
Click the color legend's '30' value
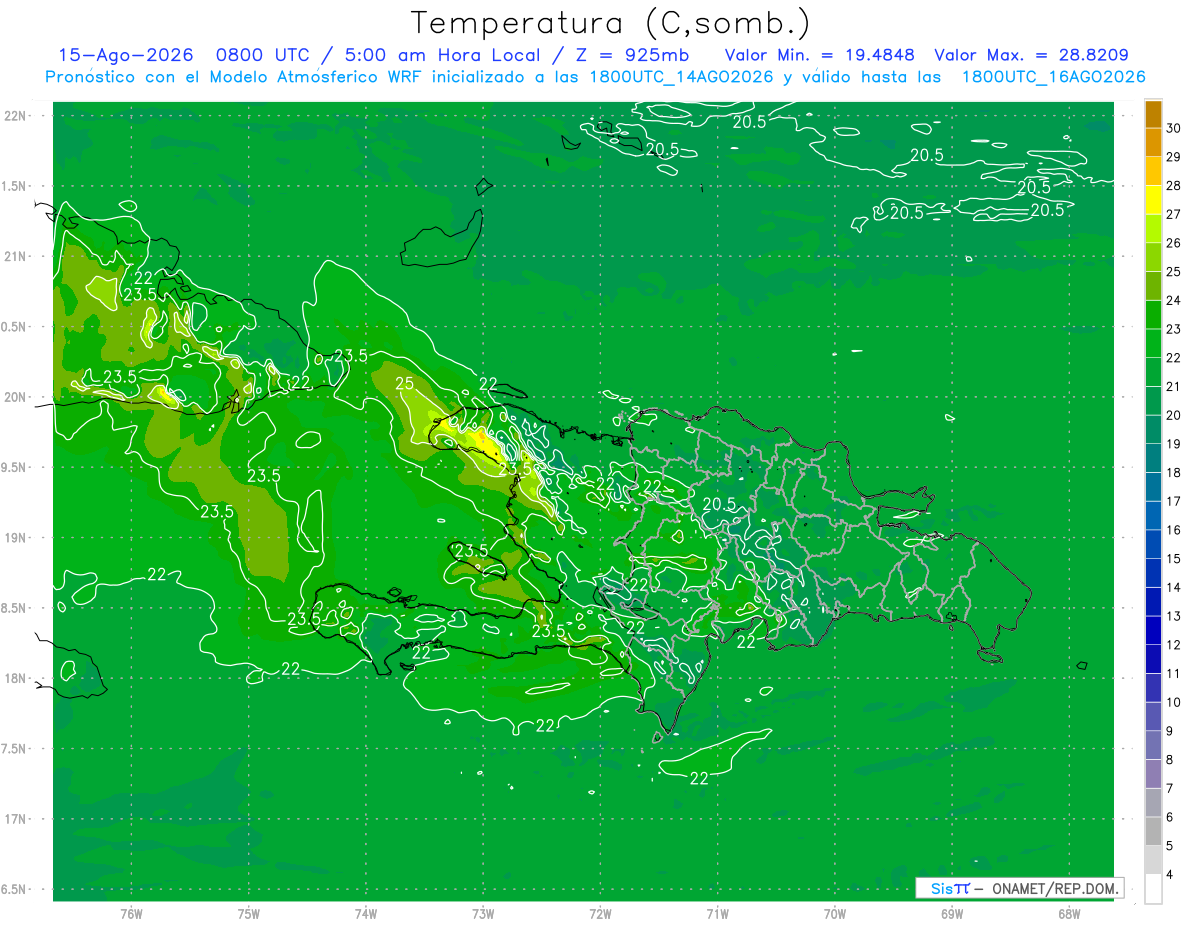pos(1174,128)
